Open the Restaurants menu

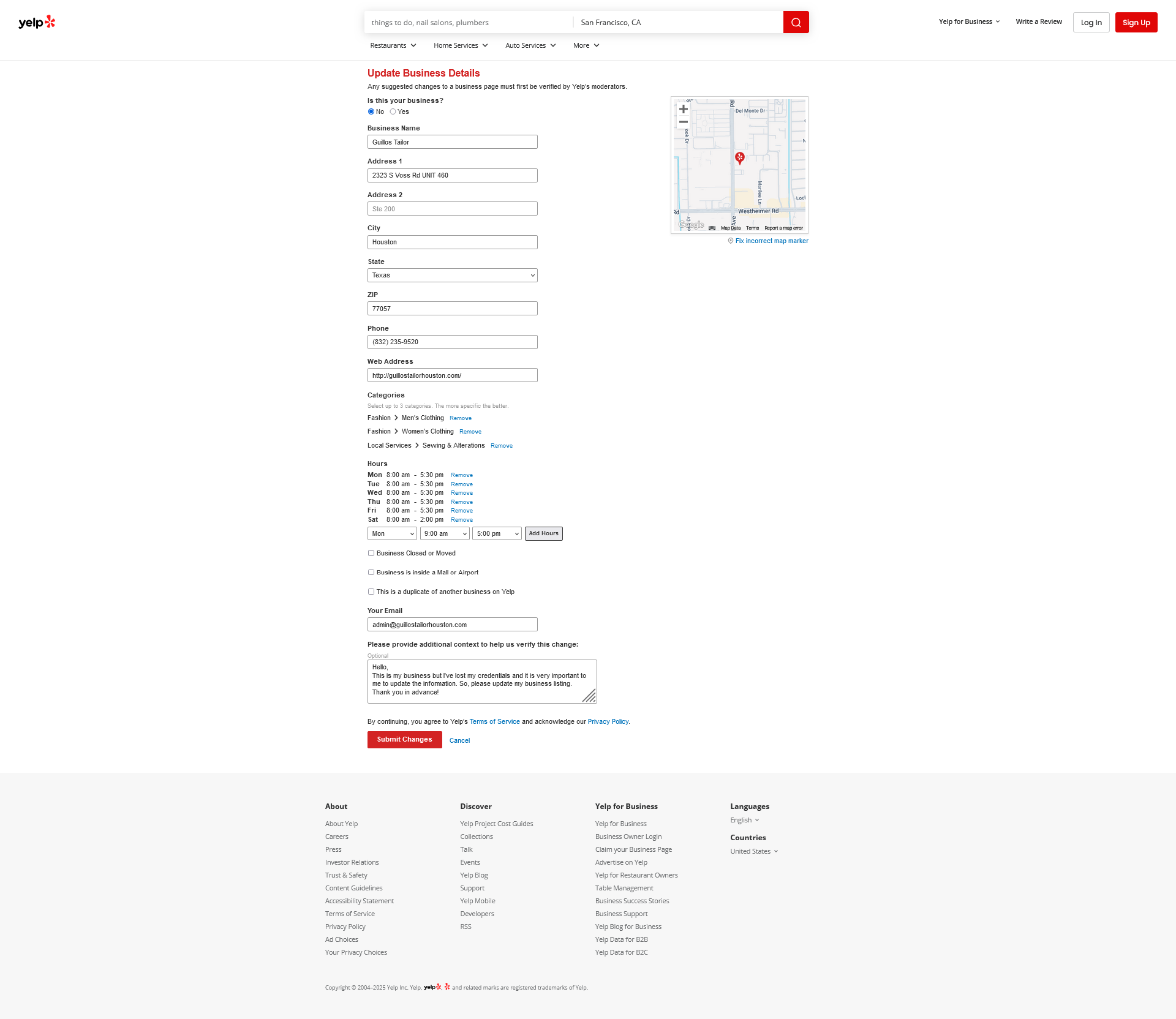(x=393, y=45)
